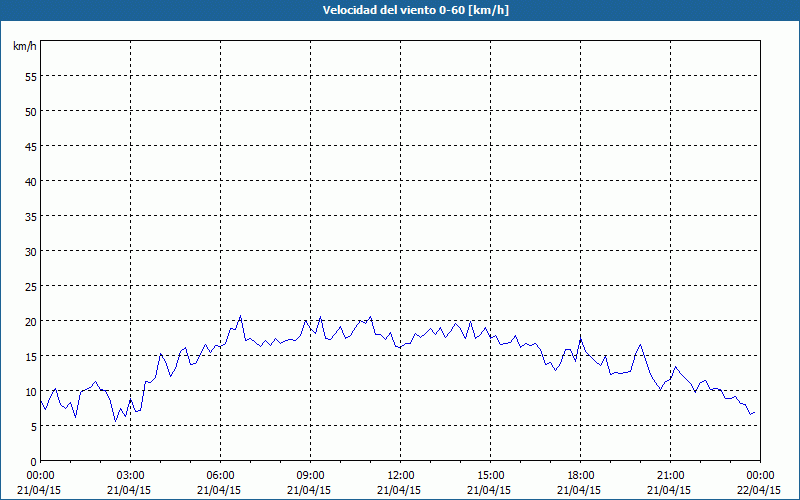The width and height of the screenshot is (800, 500).
Task: Click the 40 value on vertical axis
Action: coord(30,181)
